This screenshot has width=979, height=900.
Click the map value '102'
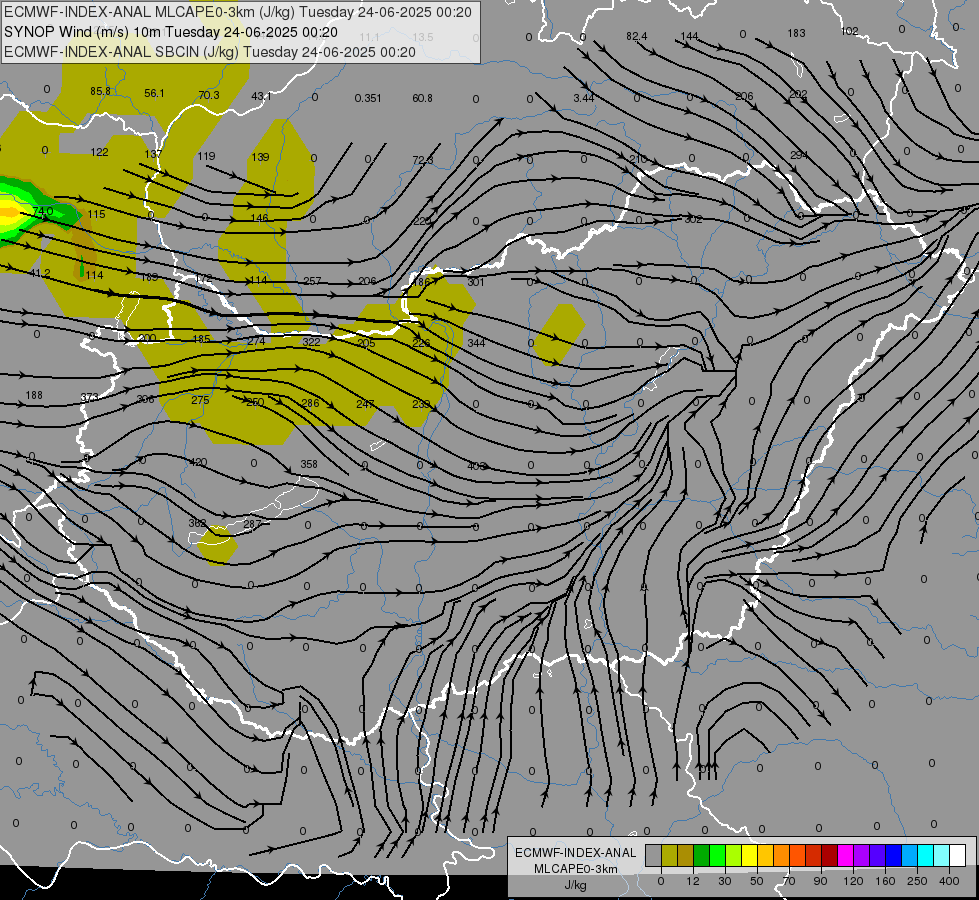point(850,31)
